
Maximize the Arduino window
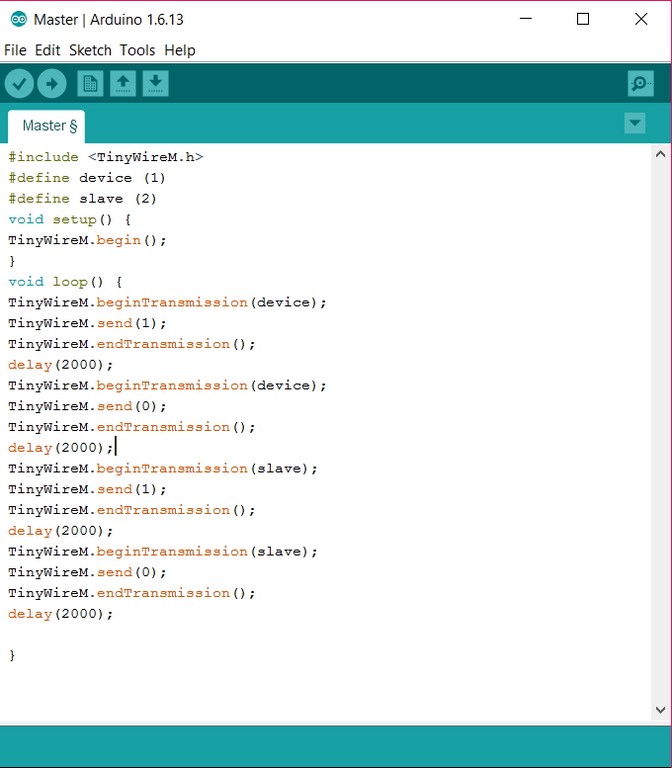583,19
